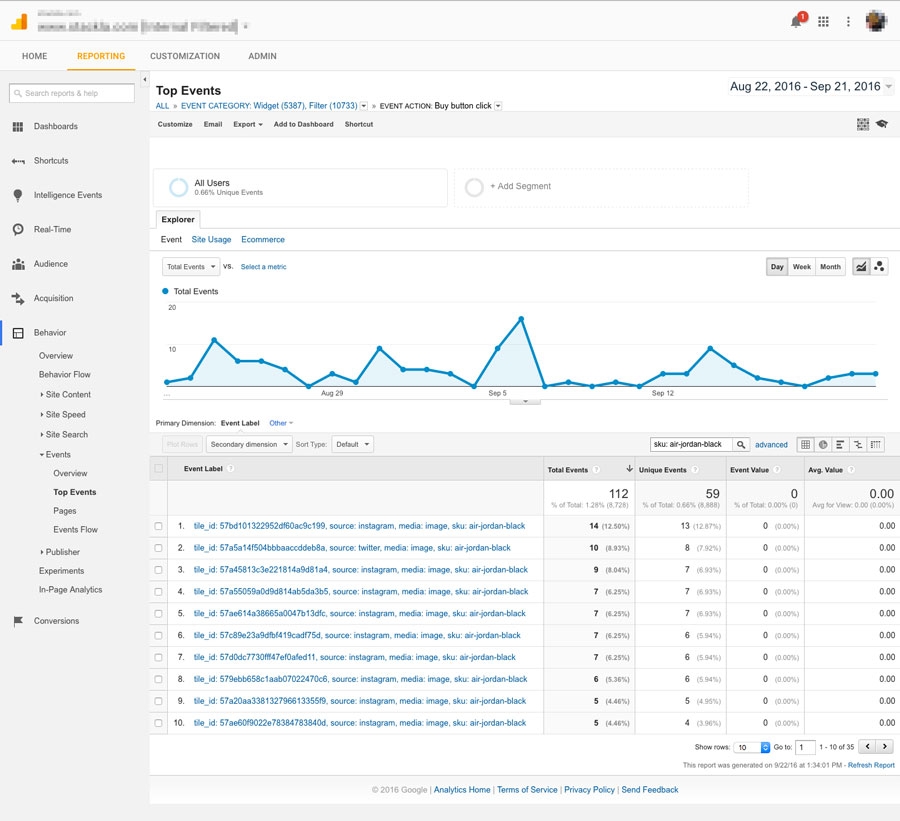900x821 pixels.
Task: Check the box for row 1 event
Action: (x=158, y=526)
